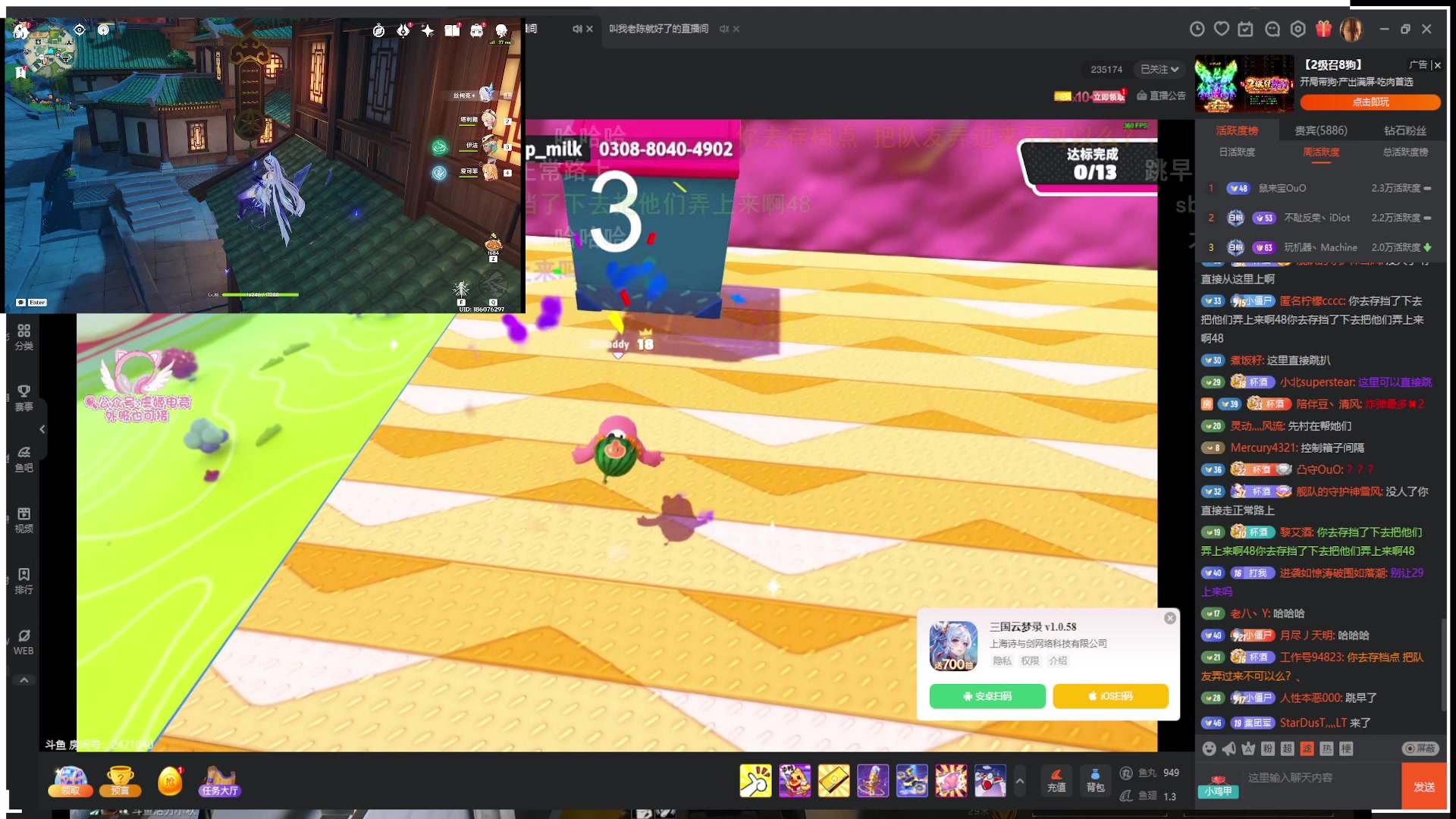Open the 任务大厅 task hall icon

click(x=220, y=781)
